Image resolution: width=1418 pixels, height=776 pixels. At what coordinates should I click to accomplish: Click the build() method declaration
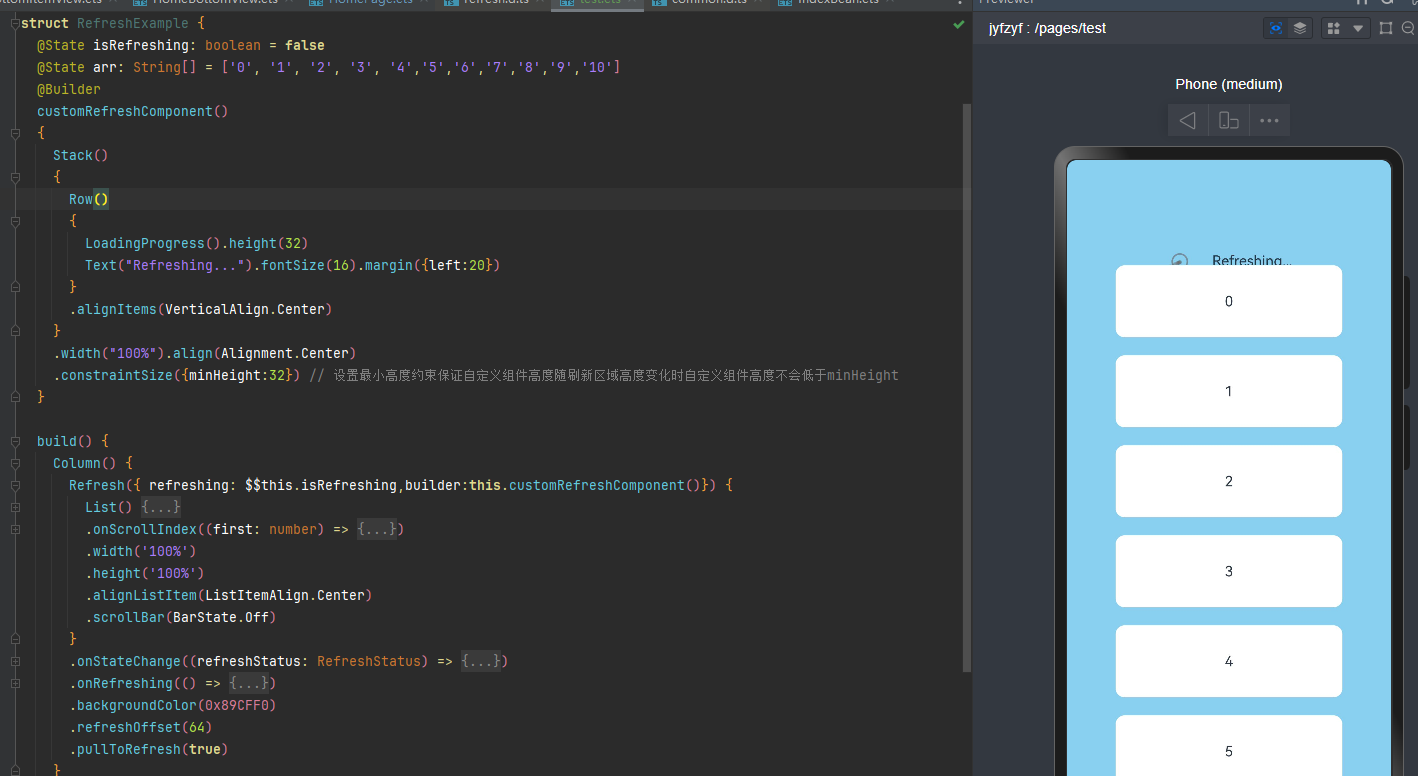click(73, 441)
